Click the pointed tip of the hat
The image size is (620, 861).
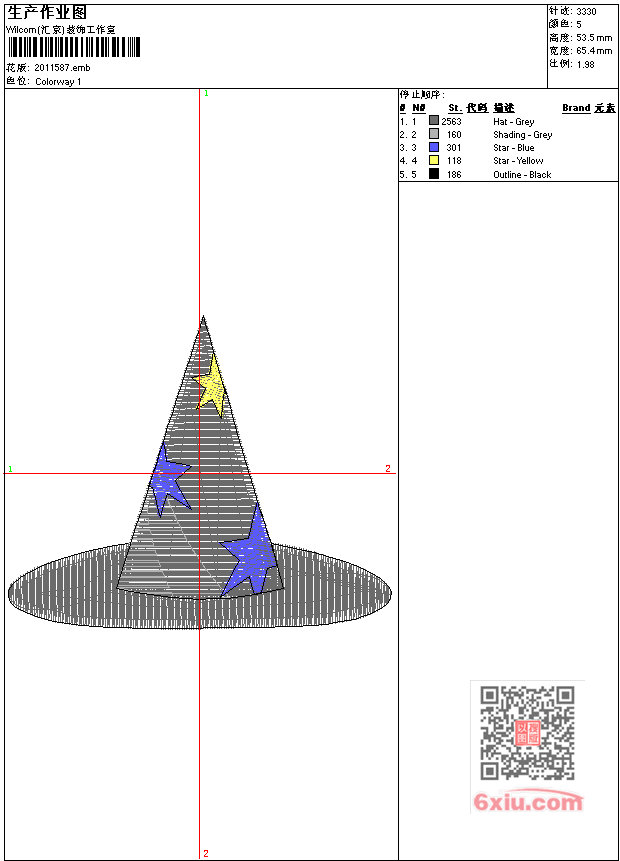pyautogui.click(x=204, y=320)
